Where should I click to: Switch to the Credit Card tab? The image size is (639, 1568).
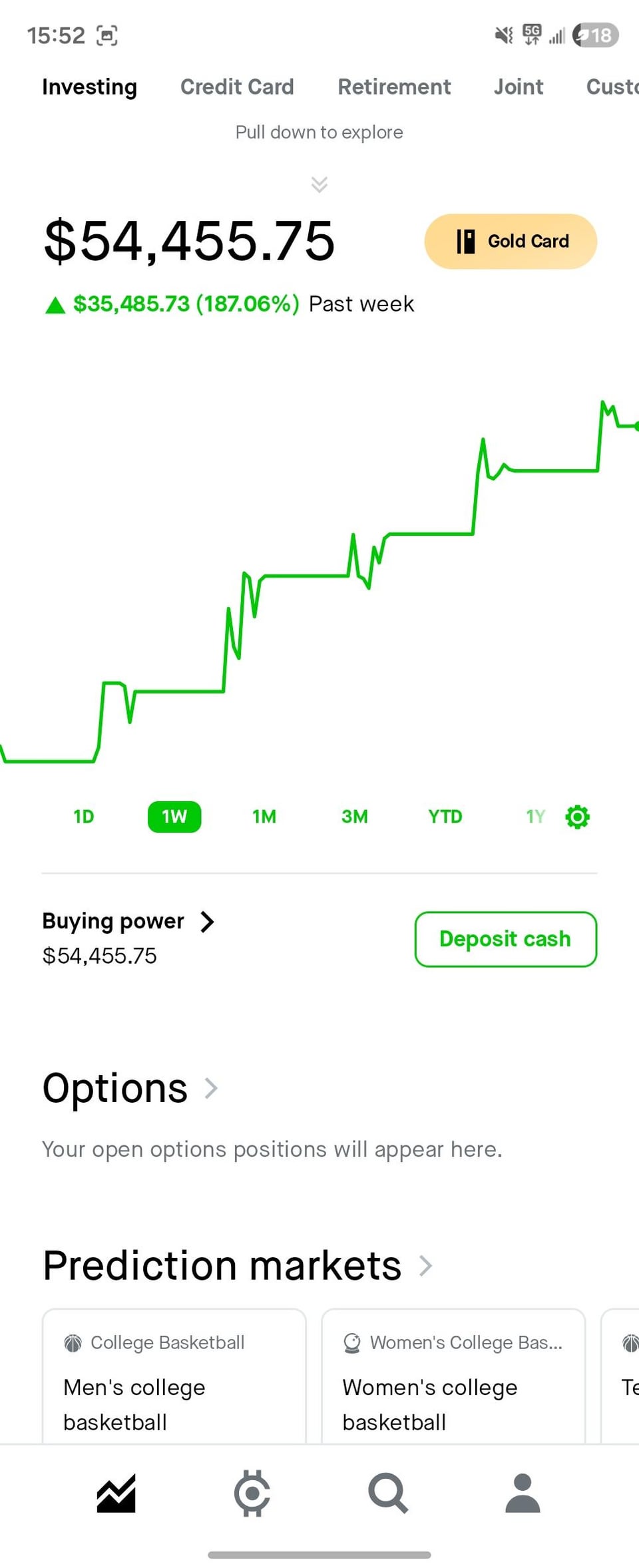[237, 87]
